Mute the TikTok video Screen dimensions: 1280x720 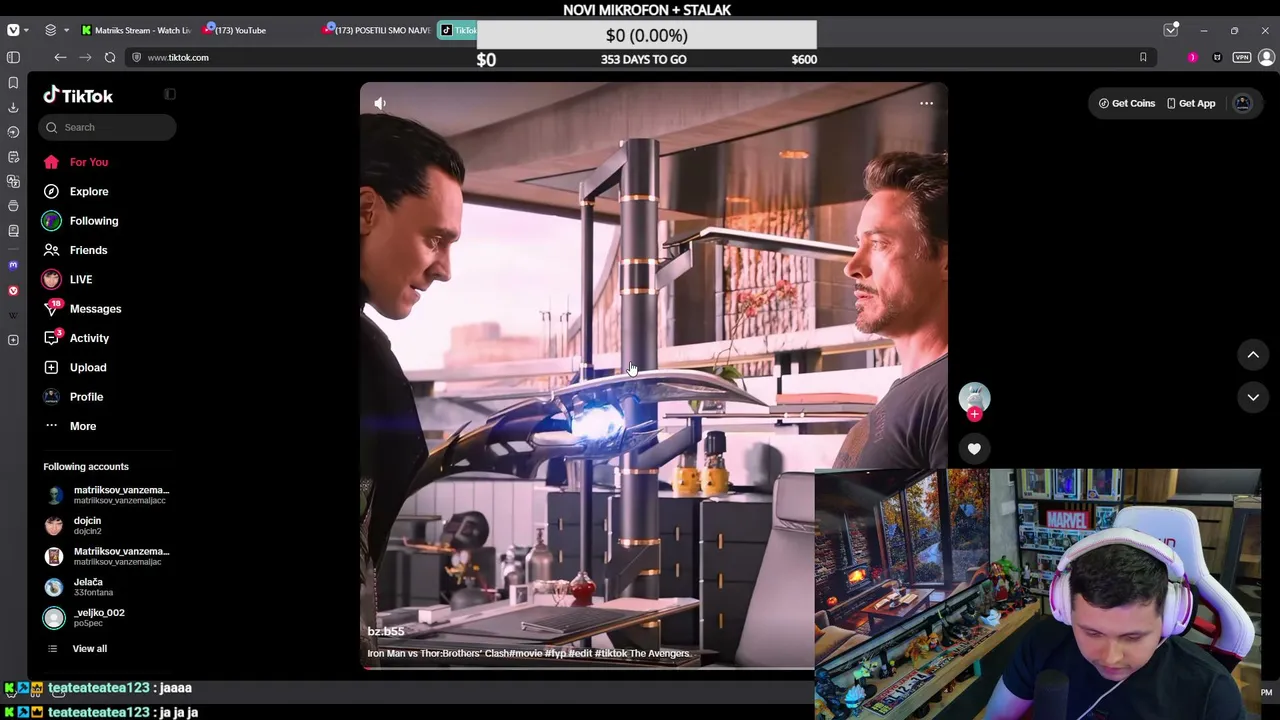tap(380, 103)
